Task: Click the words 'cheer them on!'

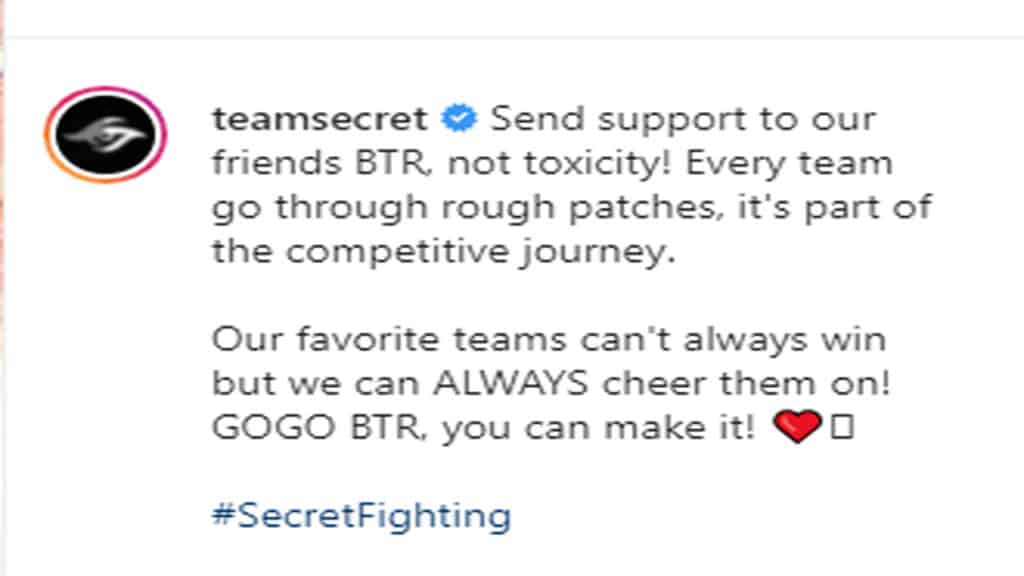Action: (x=746, y=383)
